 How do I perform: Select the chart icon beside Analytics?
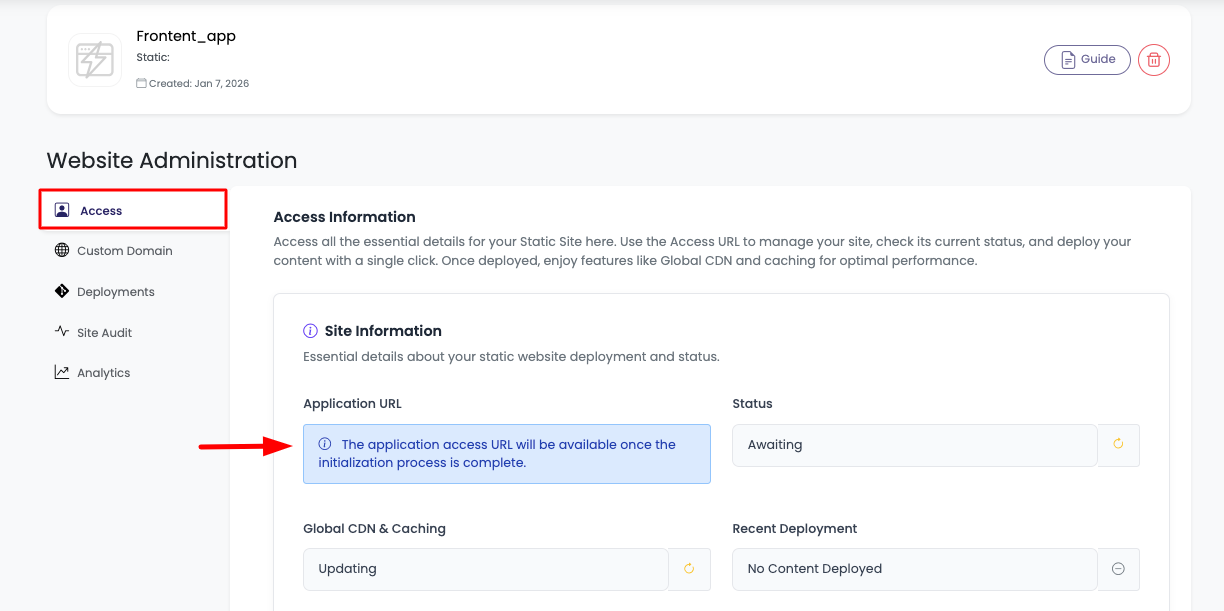click(61, 372)
